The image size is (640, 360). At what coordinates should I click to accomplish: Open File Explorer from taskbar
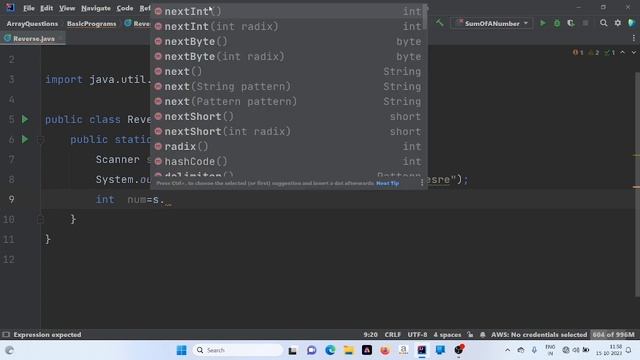349,350
